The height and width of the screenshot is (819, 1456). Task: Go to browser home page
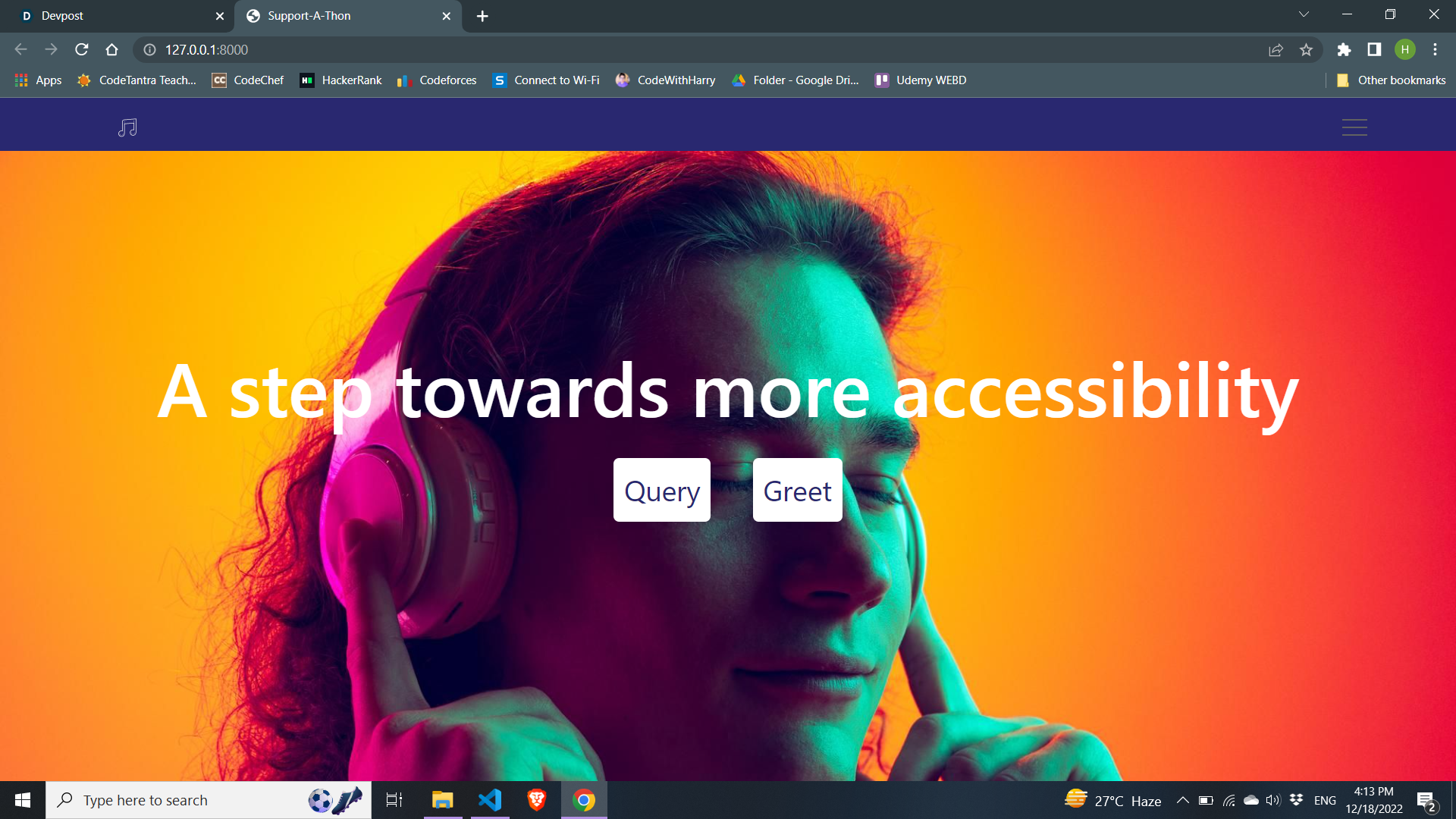(112, 50)
